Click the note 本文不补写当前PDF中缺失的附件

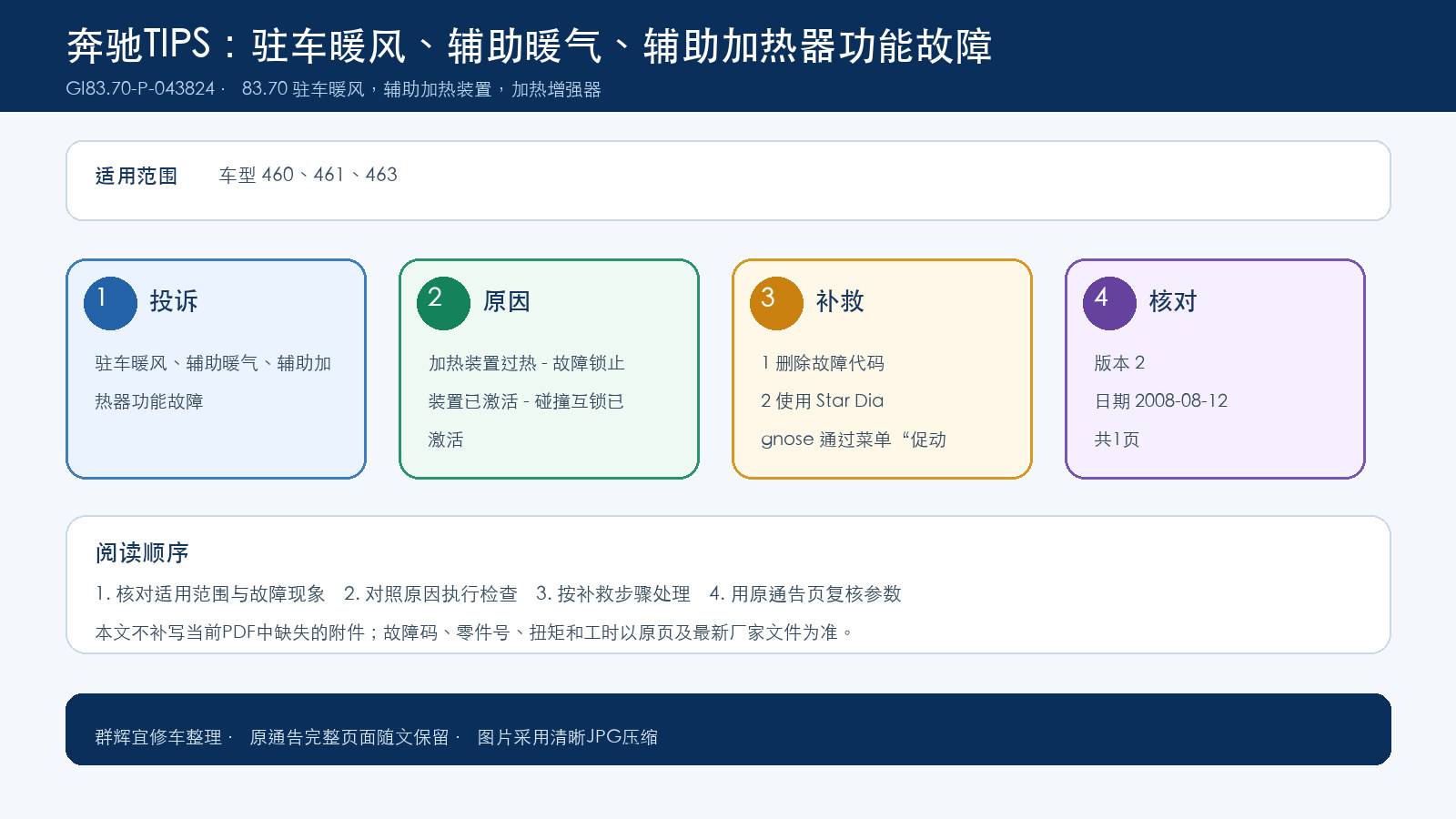[x=230, y=632]
